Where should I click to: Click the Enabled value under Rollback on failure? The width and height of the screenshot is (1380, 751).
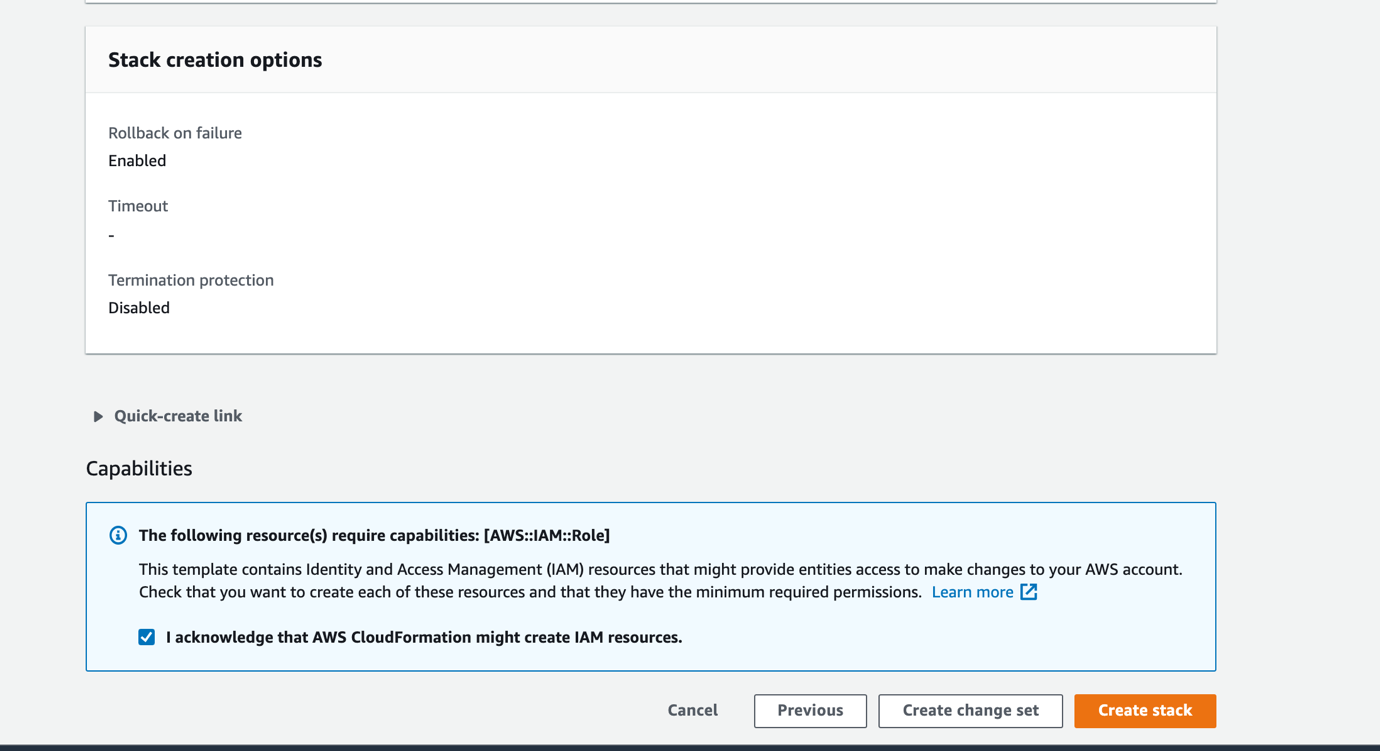(x=137, y=161)
